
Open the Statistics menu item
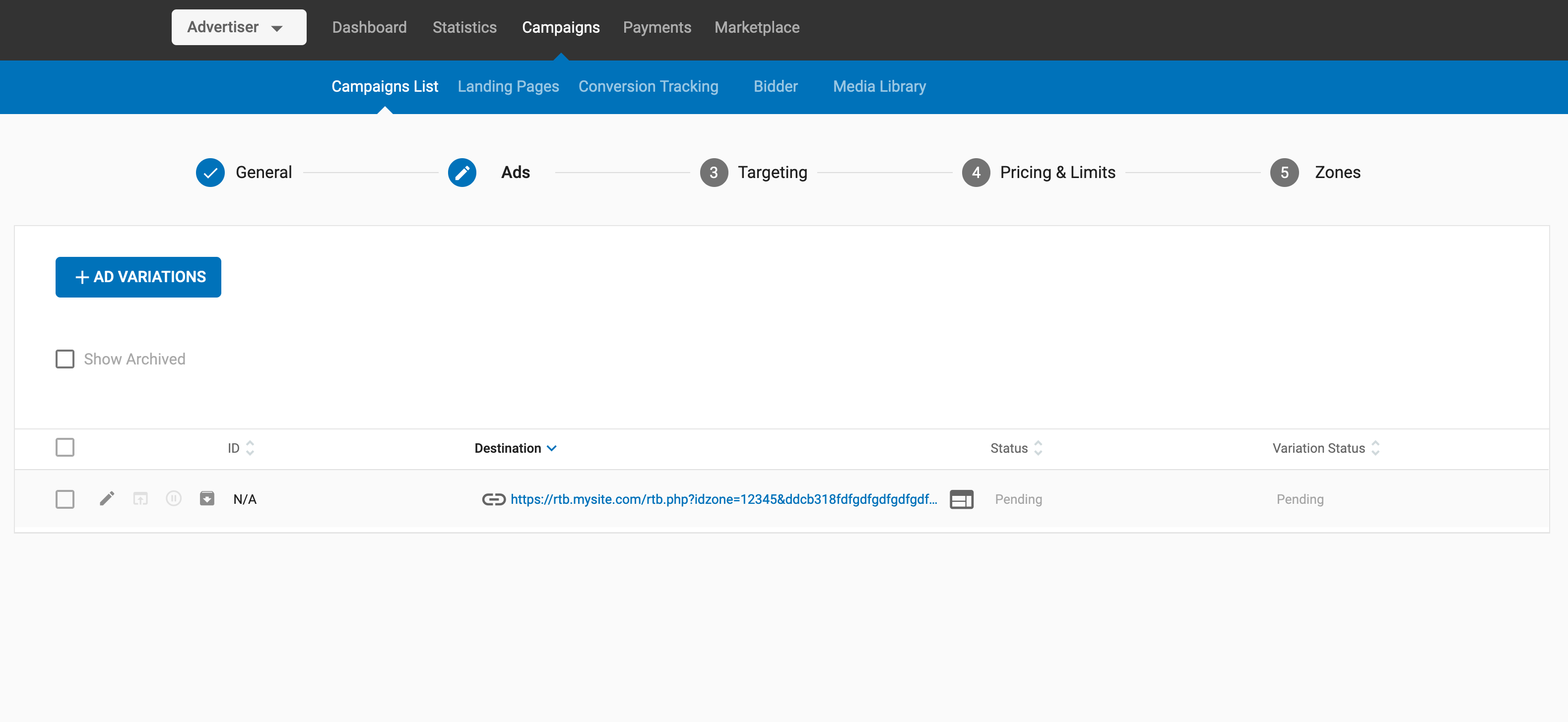[x=464, y=27]
